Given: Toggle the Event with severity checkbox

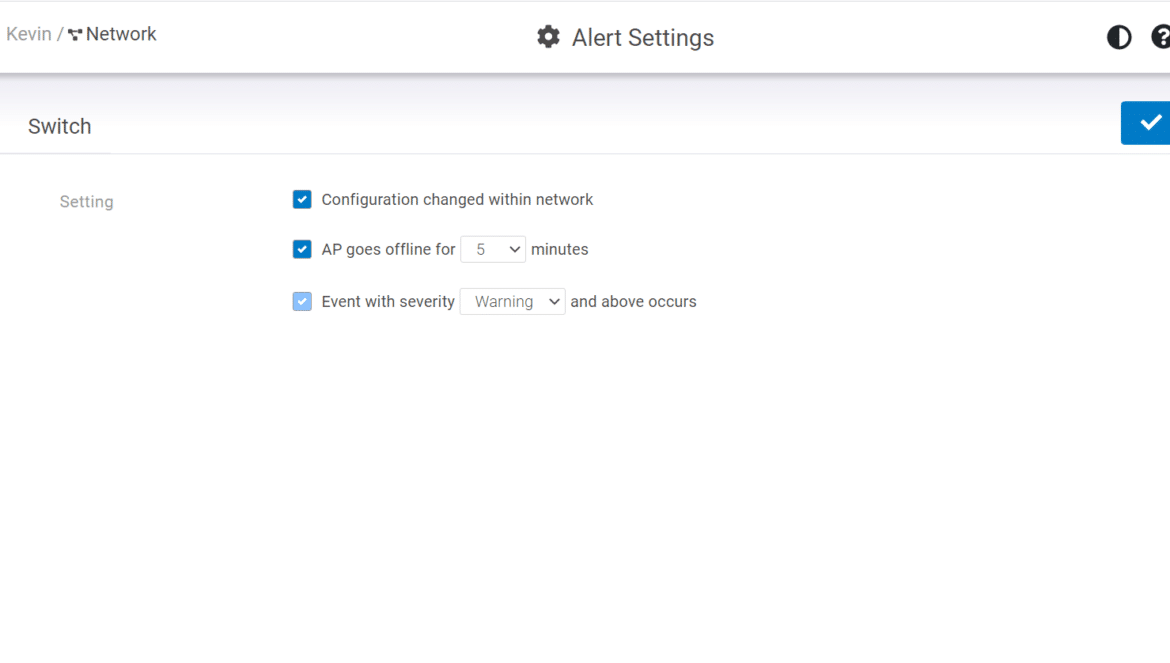Looking at the screenshot, I should pos(302,301).
